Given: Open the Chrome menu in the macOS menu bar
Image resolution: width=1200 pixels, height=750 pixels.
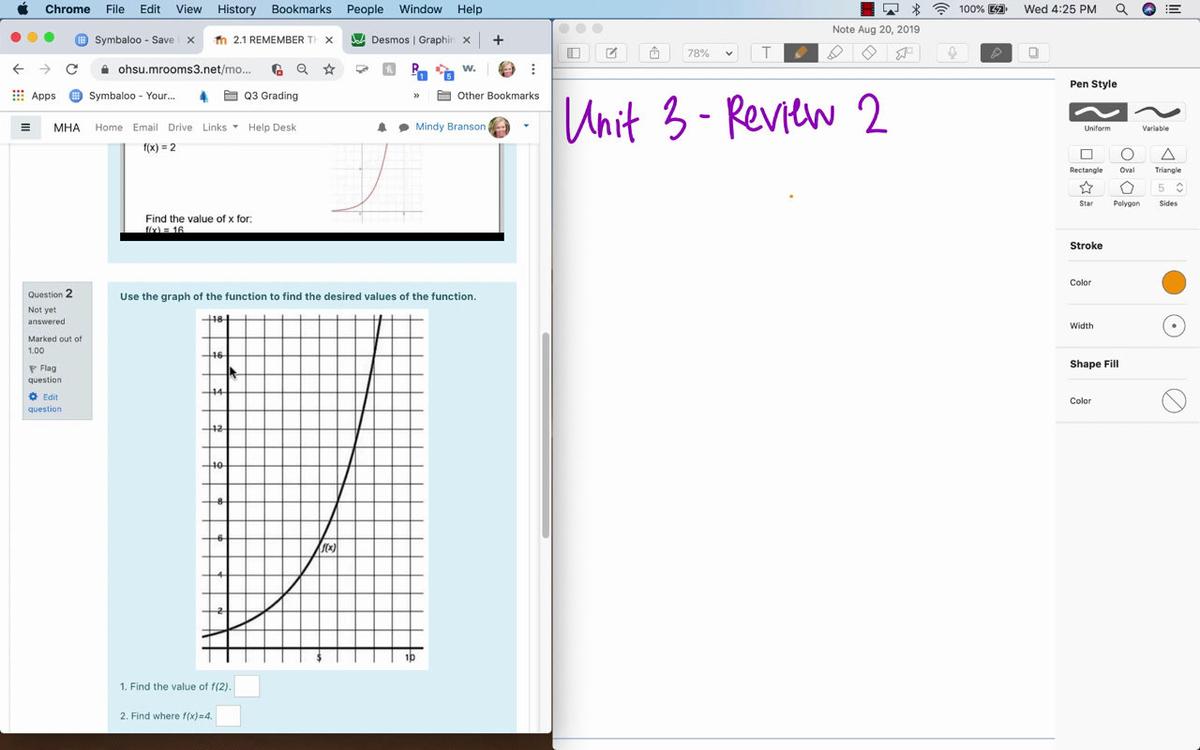Looking at the screenshot, I should pyautogui.click(x=68, y=9).
